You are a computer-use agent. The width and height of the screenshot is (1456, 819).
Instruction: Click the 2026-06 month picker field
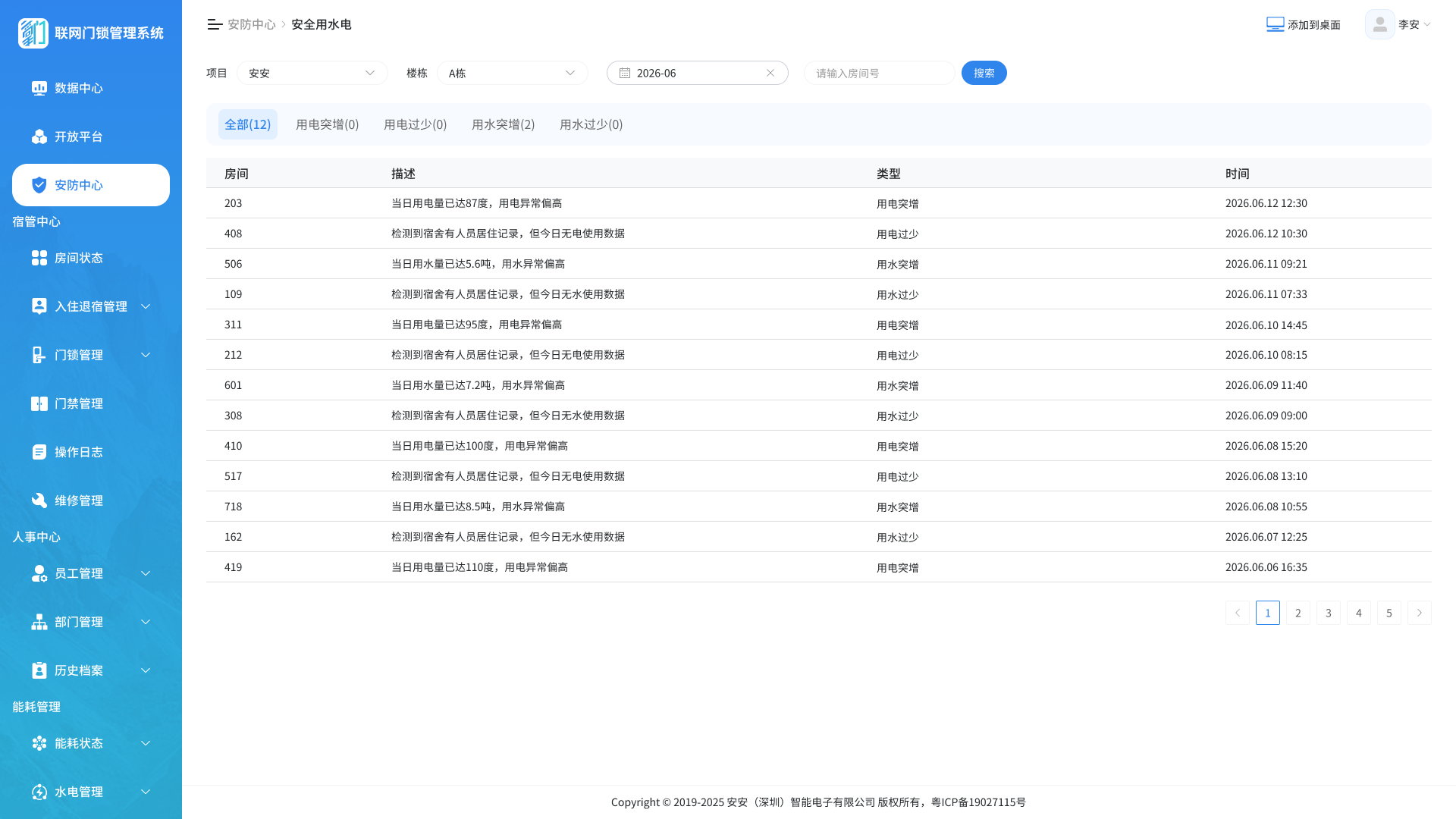[x=698, y=73]
